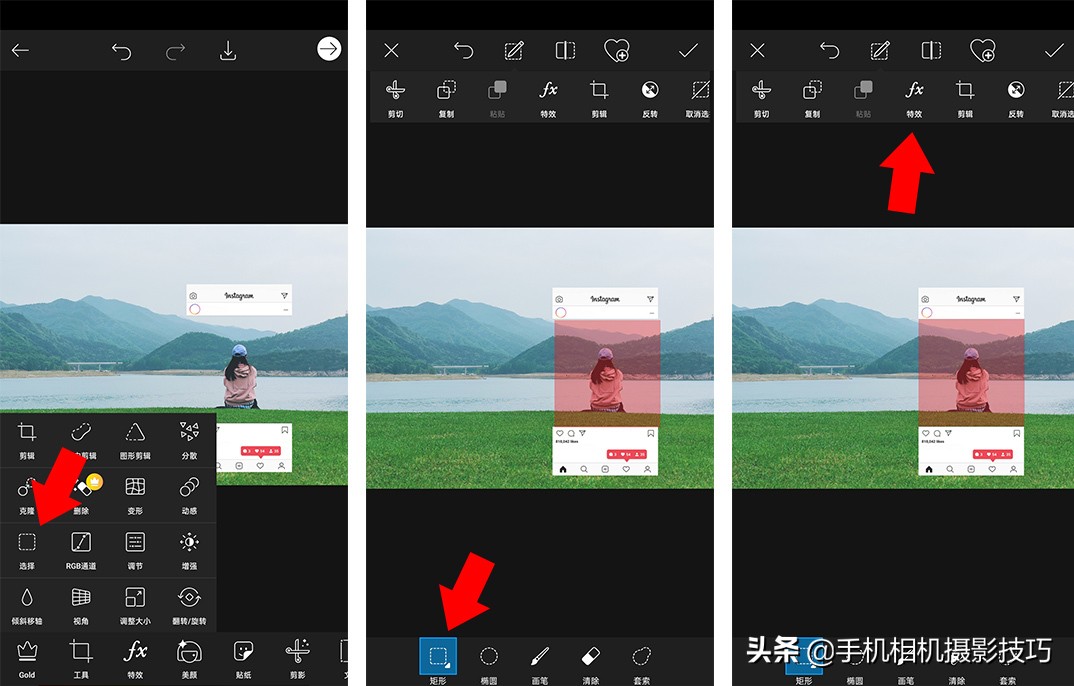Image resolution: width=1074 pixels, height=686 pixels.
Task: Select the 变形 stretch tool
Action: [135, 495]
